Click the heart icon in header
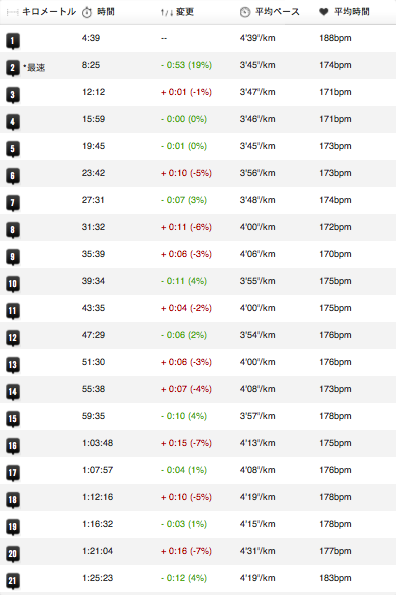This screenshot has height=595, width=396. click(x=324, y=12)
